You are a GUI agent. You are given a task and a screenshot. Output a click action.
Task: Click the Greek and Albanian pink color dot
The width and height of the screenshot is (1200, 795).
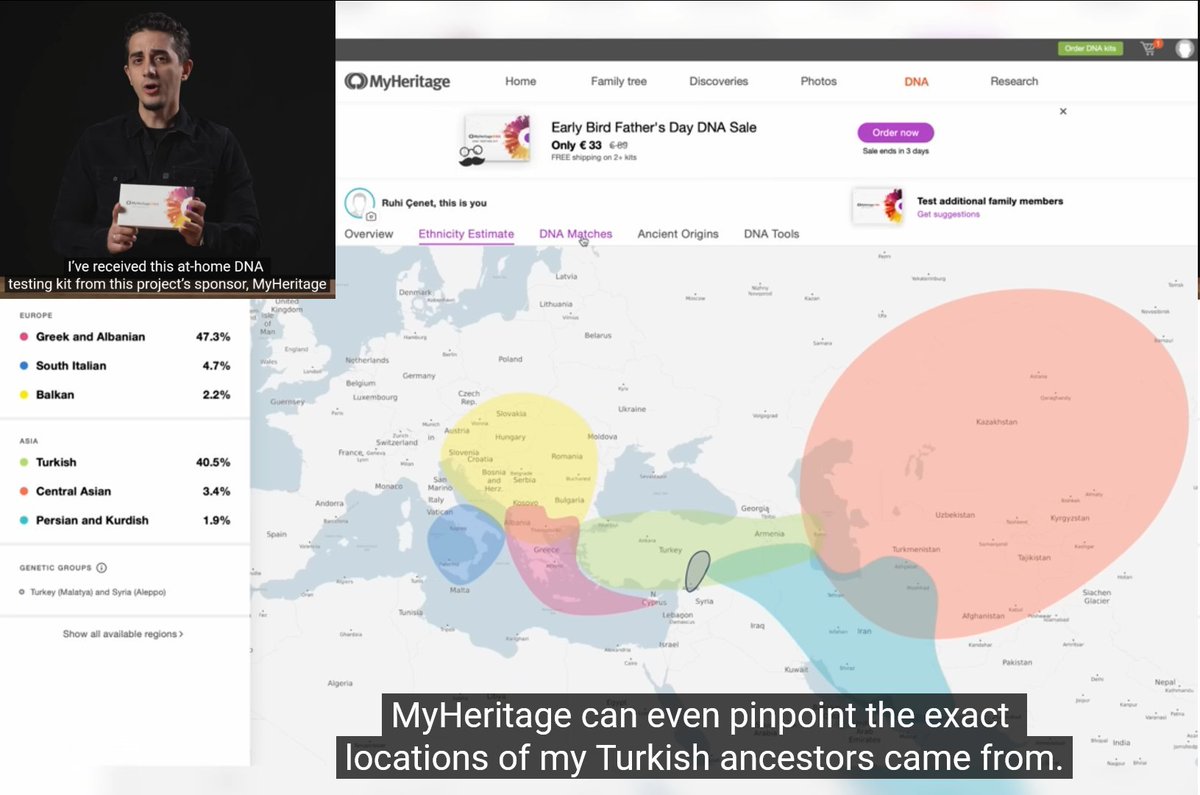[23, 337]
